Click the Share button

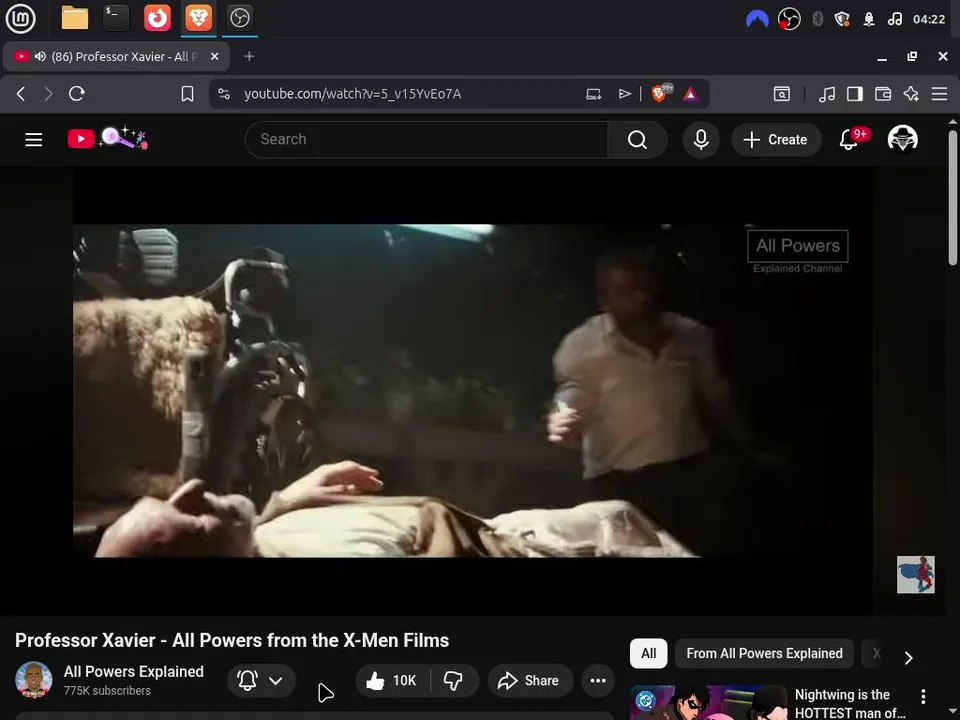[x=530, y=680]
